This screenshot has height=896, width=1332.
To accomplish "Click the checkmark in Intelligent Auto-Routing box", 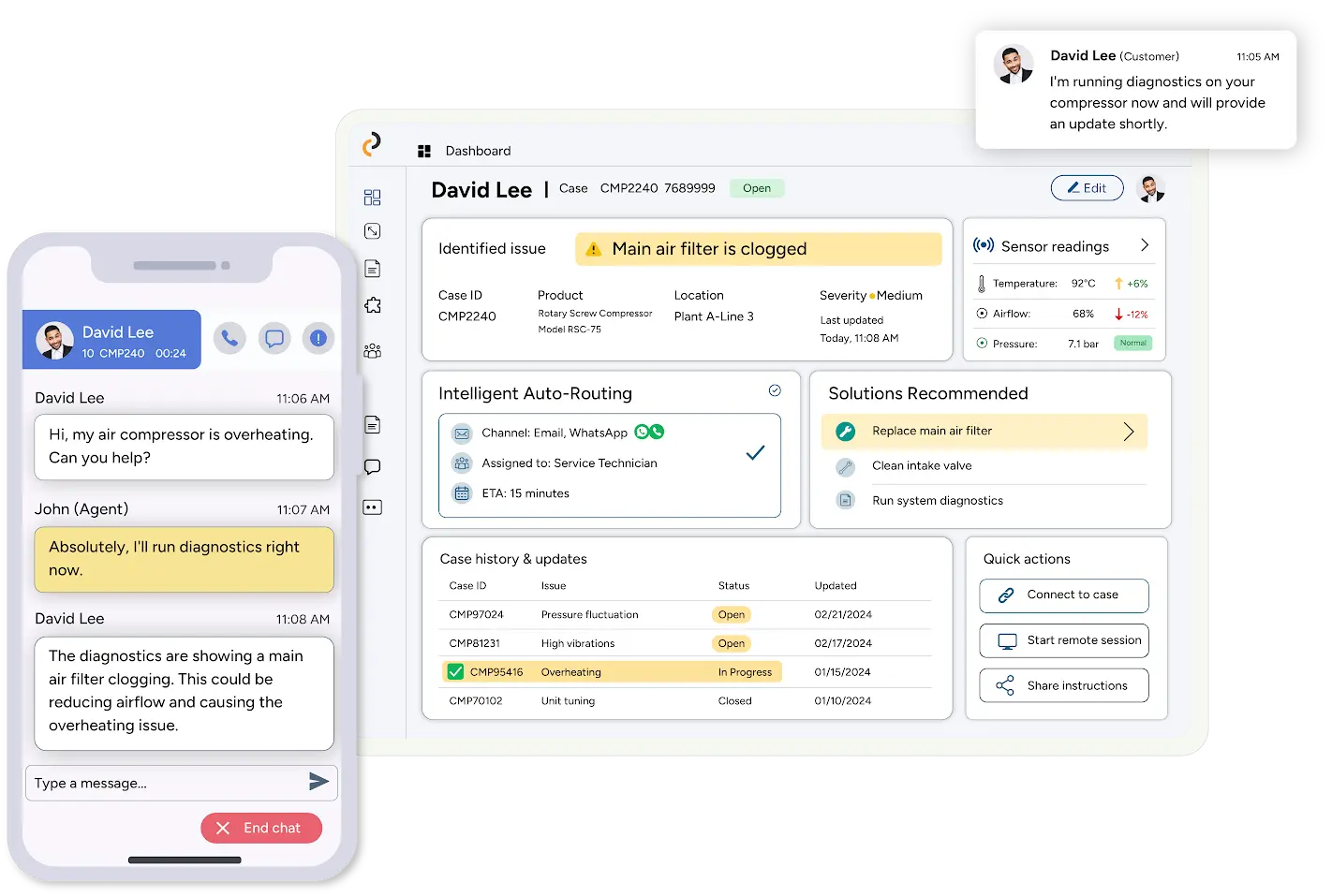I will (x=755, y=453).
